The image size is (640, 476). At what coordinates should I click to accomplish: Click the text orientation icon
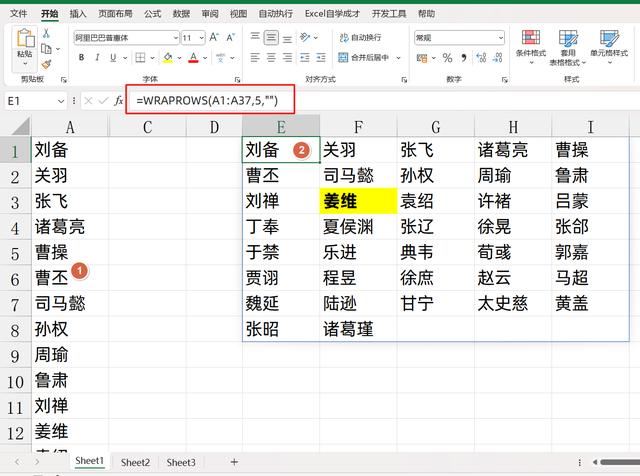pyautogui.click(x=305, y=38)
